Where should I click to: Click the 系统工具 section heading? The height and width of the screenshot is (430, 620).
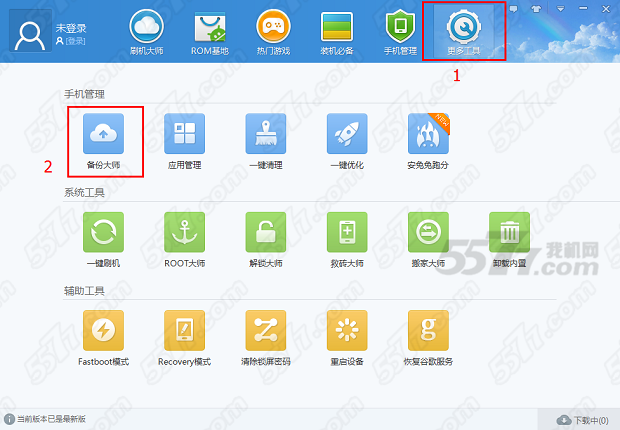(84, 193)
